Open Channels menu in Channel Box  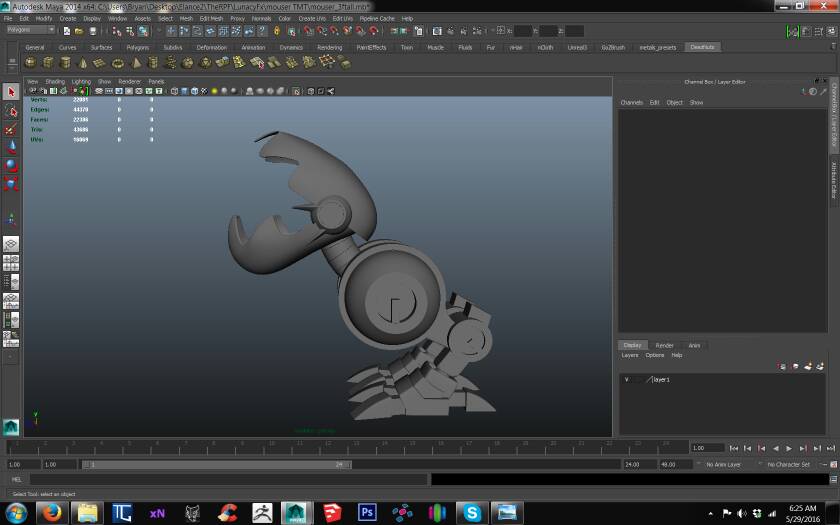[x=632, y=102]
